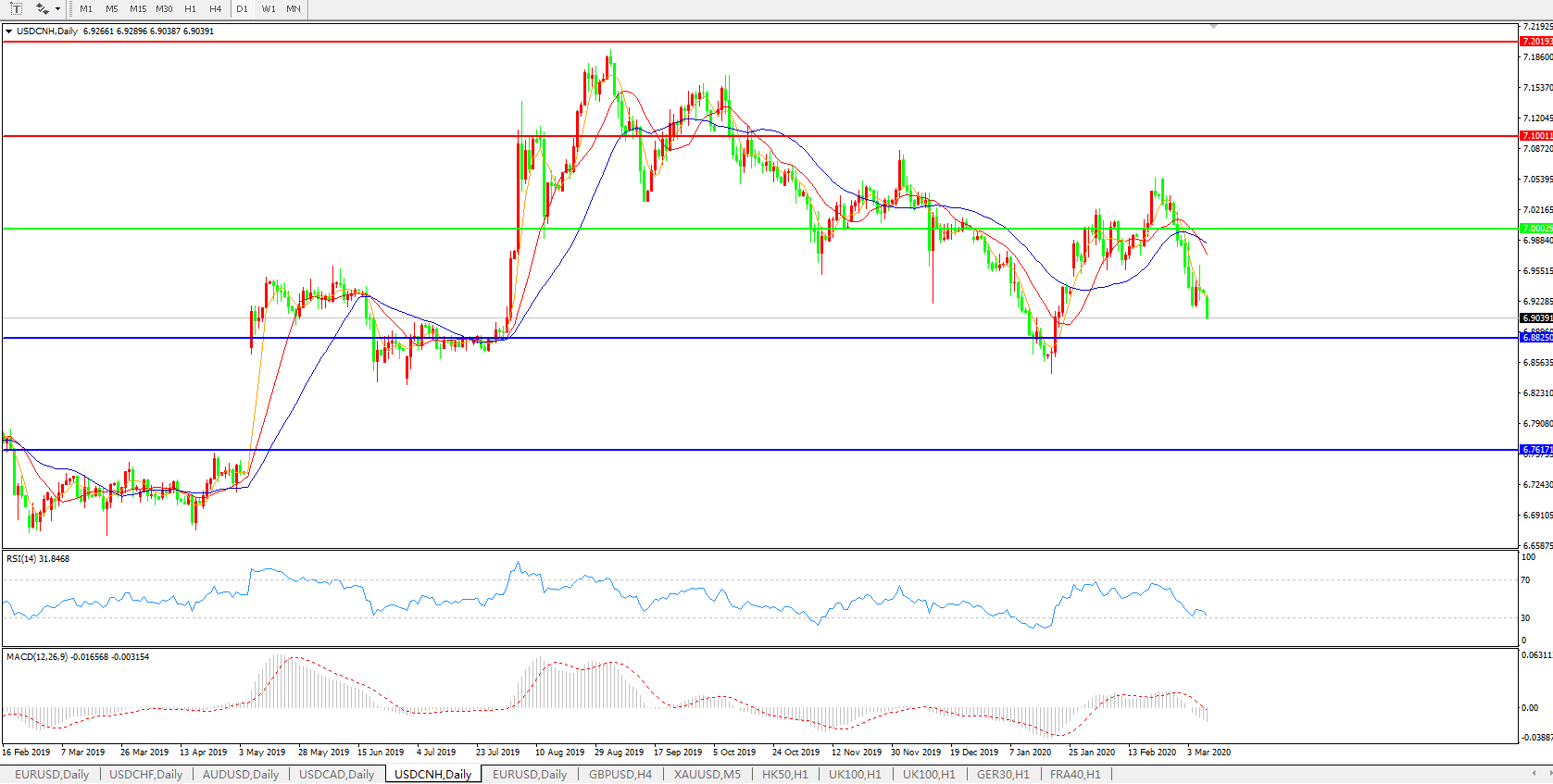This screenshot has height=784, width=1553.
Task: Switch timeframe to M1
Action: (x=86, y=9)
